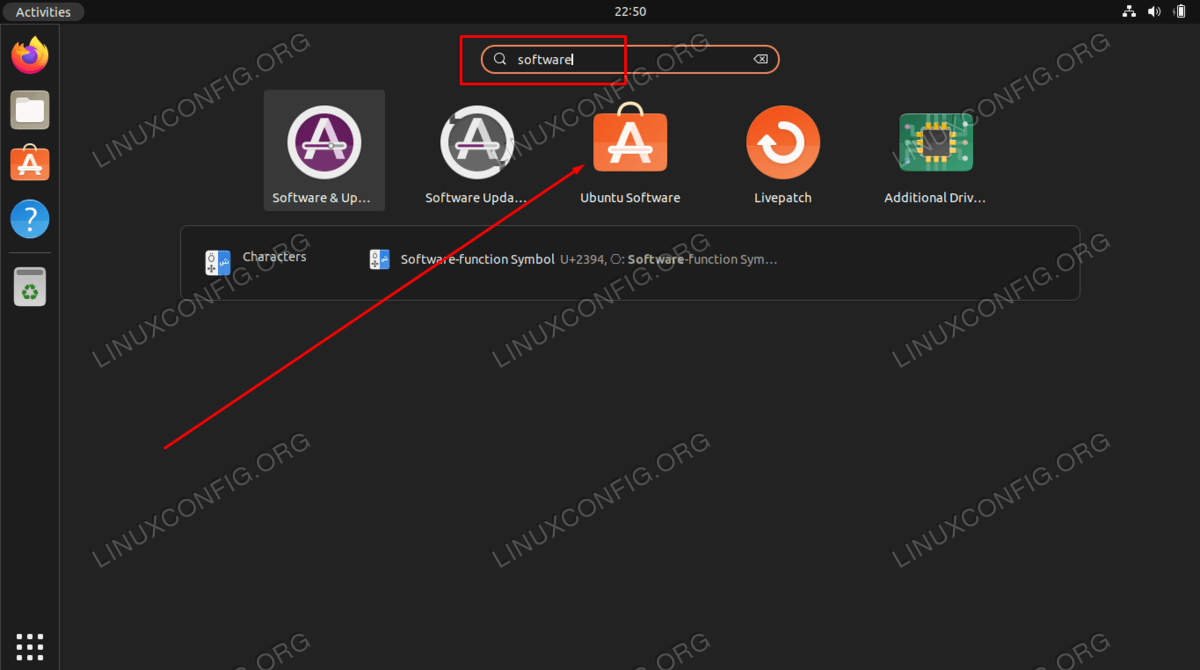
Task: Focus the search field containing software
Action: [630, 59]
